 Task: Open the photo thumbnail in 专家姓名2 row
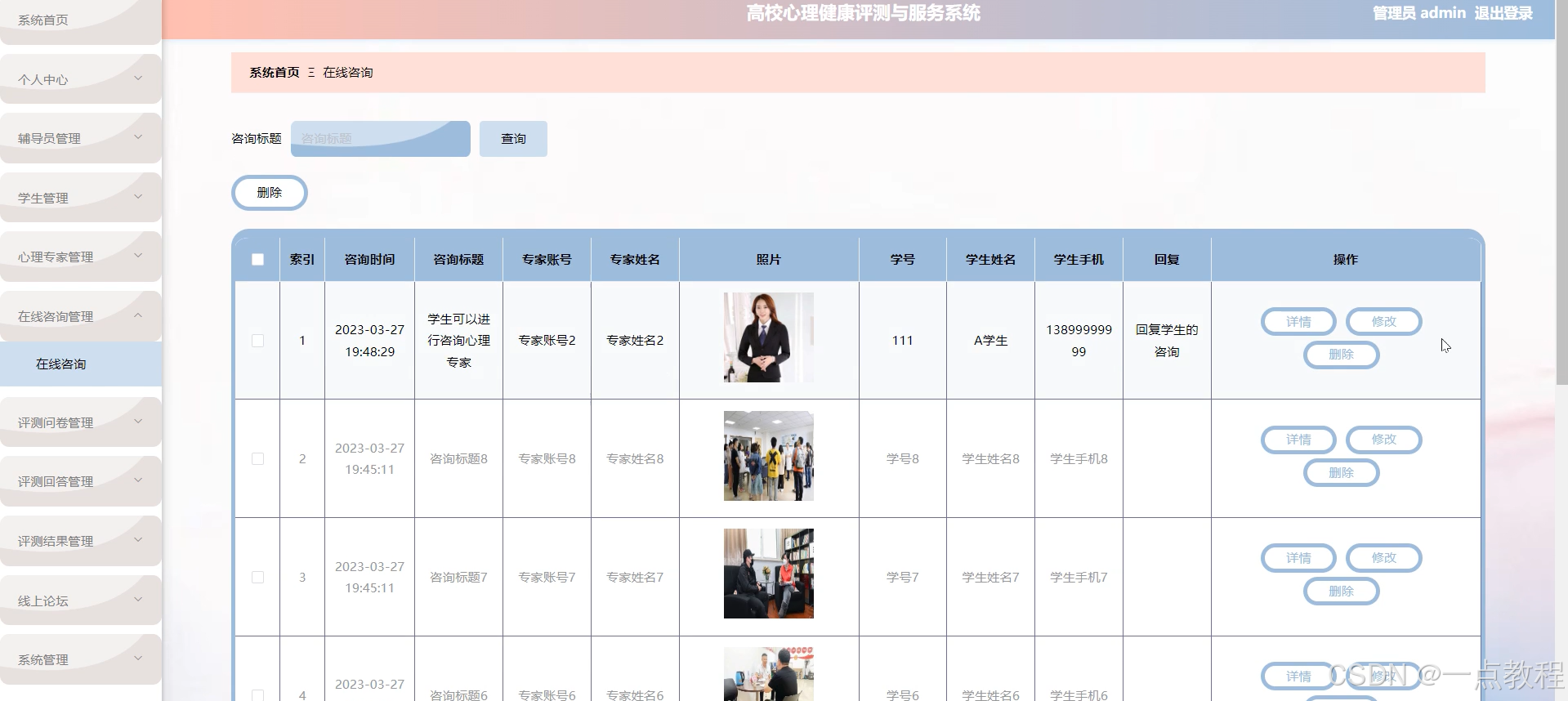pos(769,337)
